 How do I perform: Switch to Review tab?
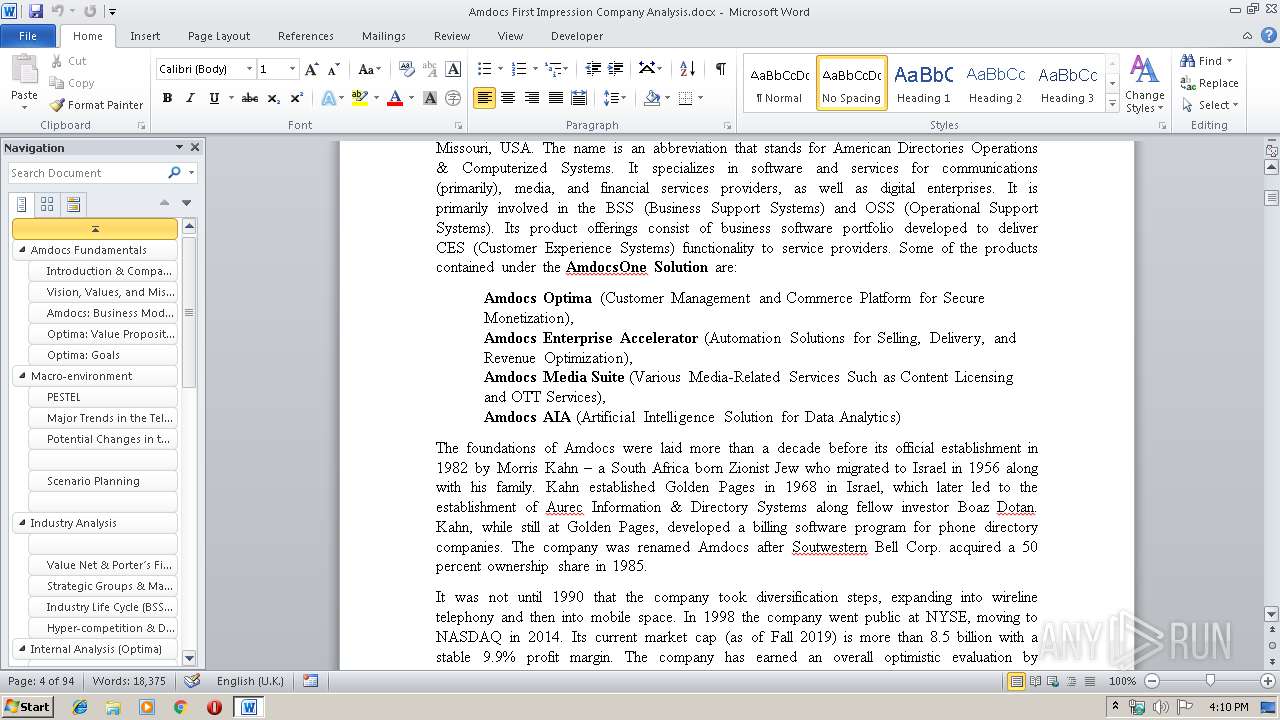click(x=452, y=36)
